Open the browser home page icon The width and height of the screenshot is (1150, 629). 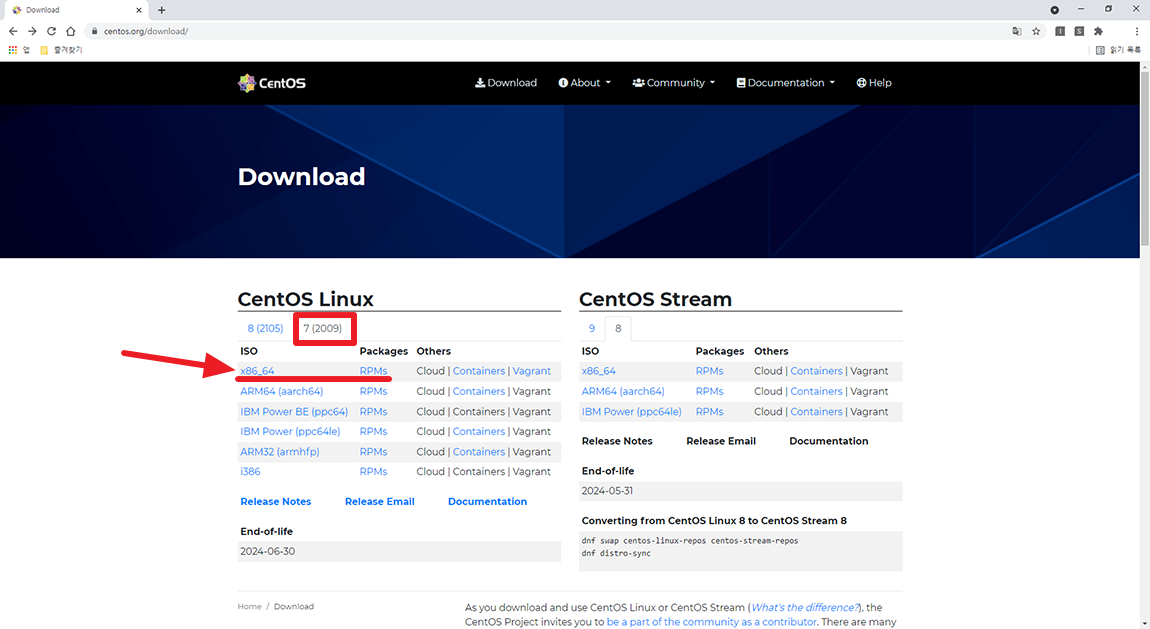coord(70,32)
